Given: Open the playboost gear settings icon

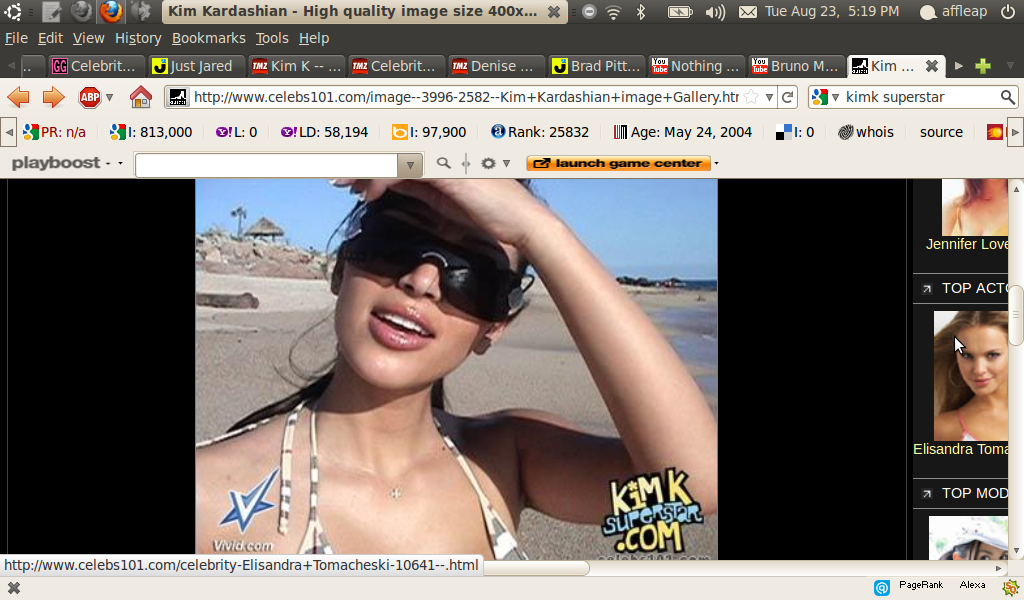Looking at the screenshot, I should pyautogui.click(x=488, y=163).
